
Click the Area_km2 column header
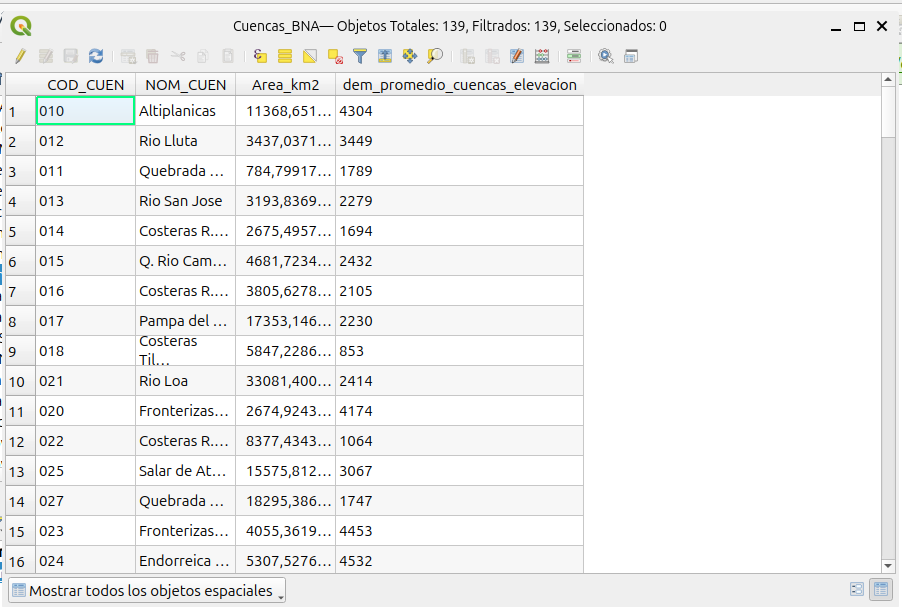pos(285,85)
